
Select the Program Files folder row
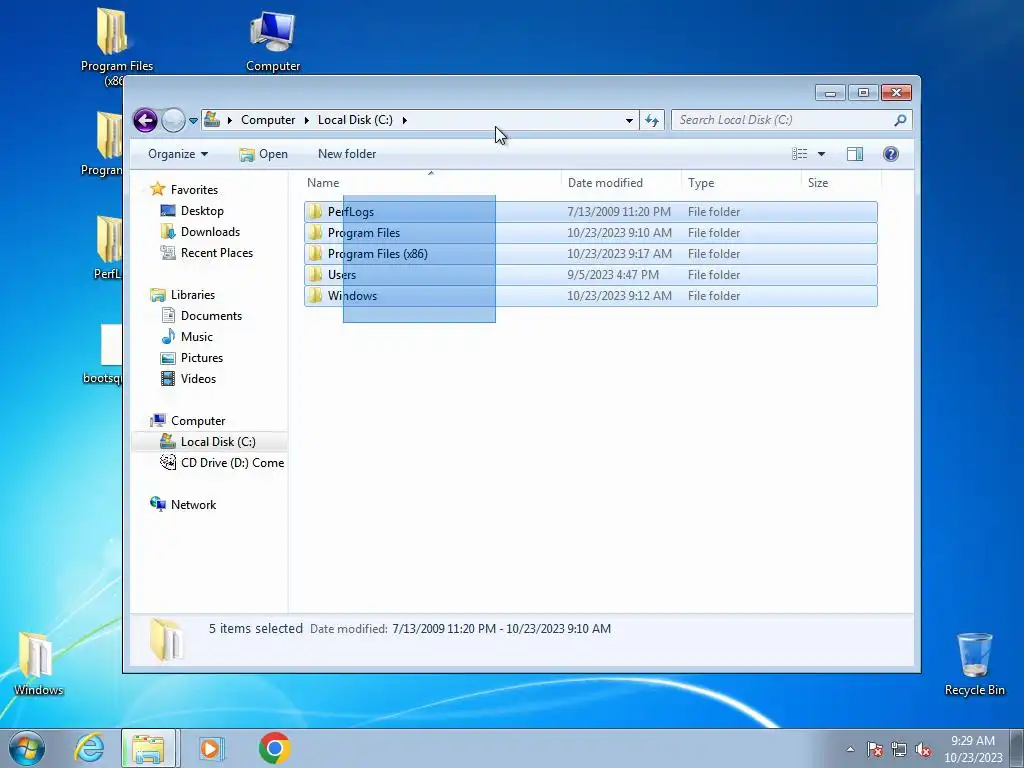[590, 232]
